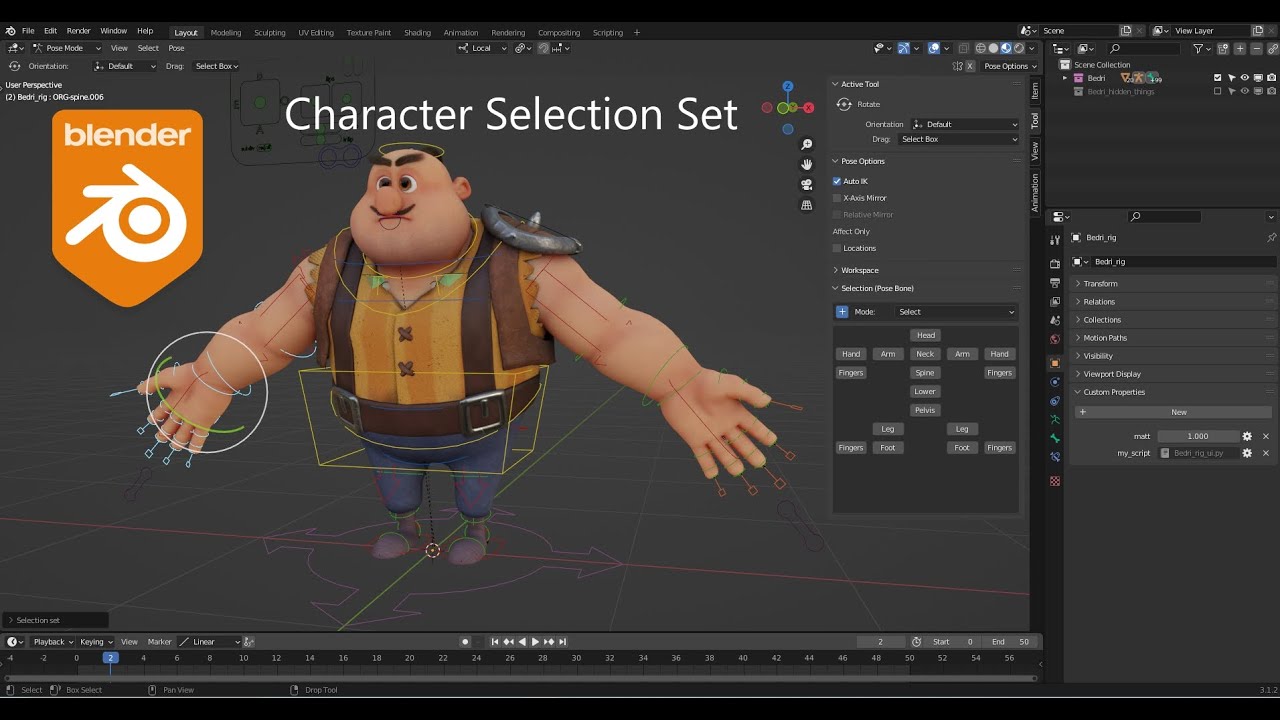Open the Tool properties tab icon
Viewport: 1280px width, 720px height.
[x=1054, y=240]
